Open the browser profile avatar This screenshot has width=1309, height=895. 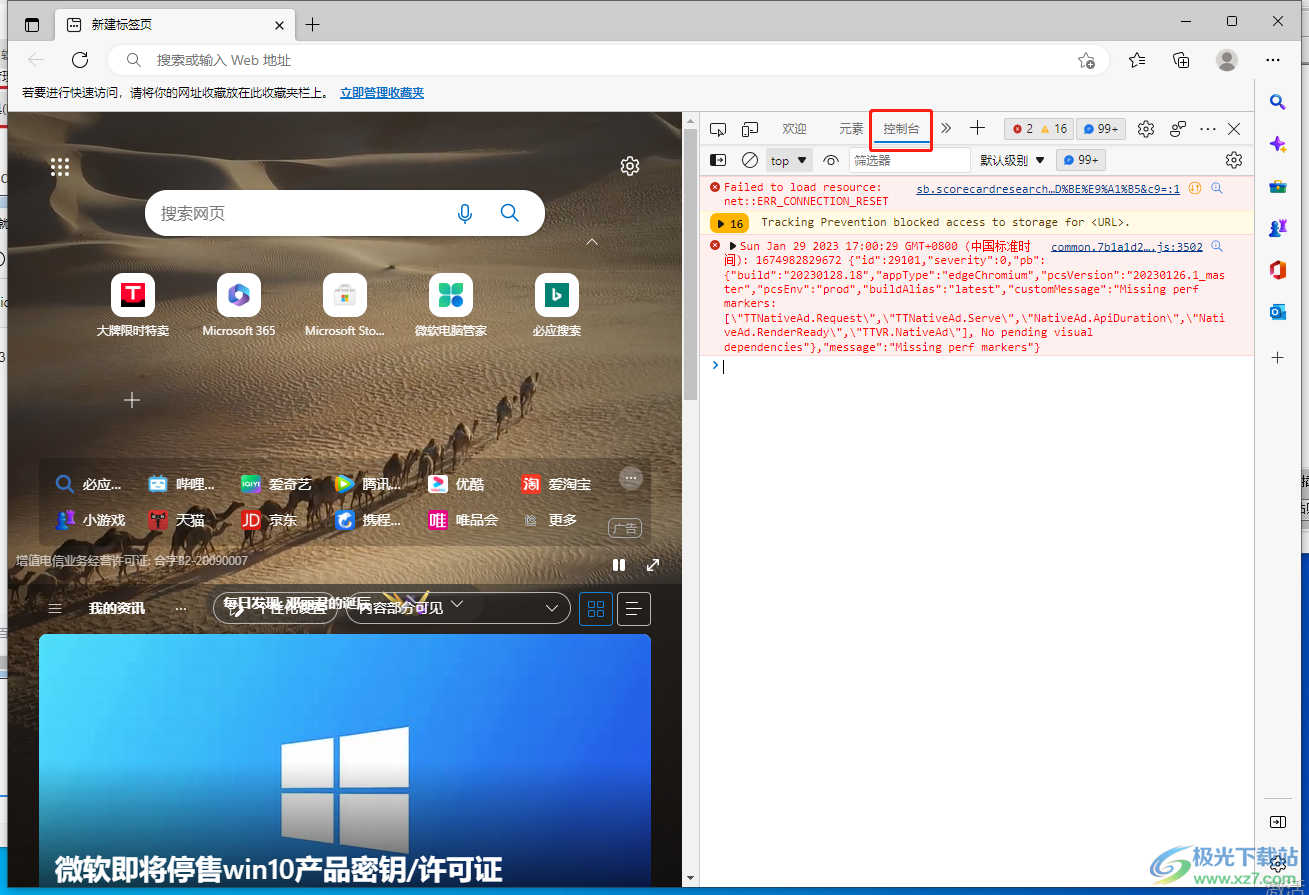[1227, 60]
